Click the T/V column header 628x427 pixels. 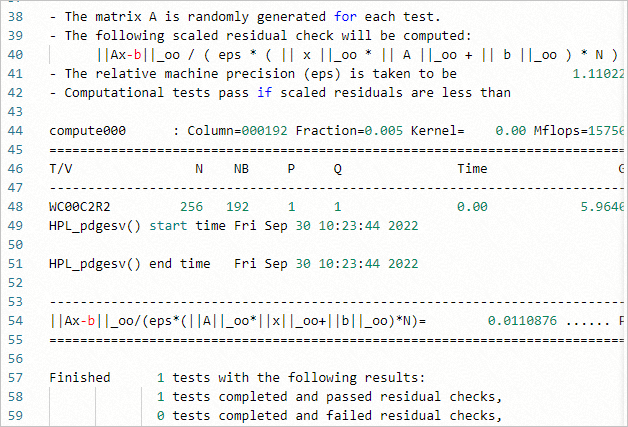(x=60, y=169)
